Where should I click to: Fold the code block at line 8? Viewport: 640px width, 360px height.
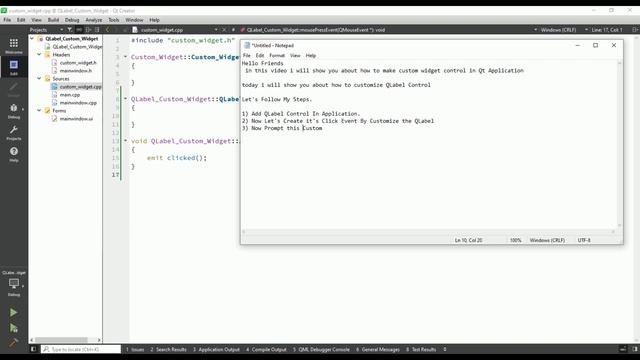pos(126,99)
